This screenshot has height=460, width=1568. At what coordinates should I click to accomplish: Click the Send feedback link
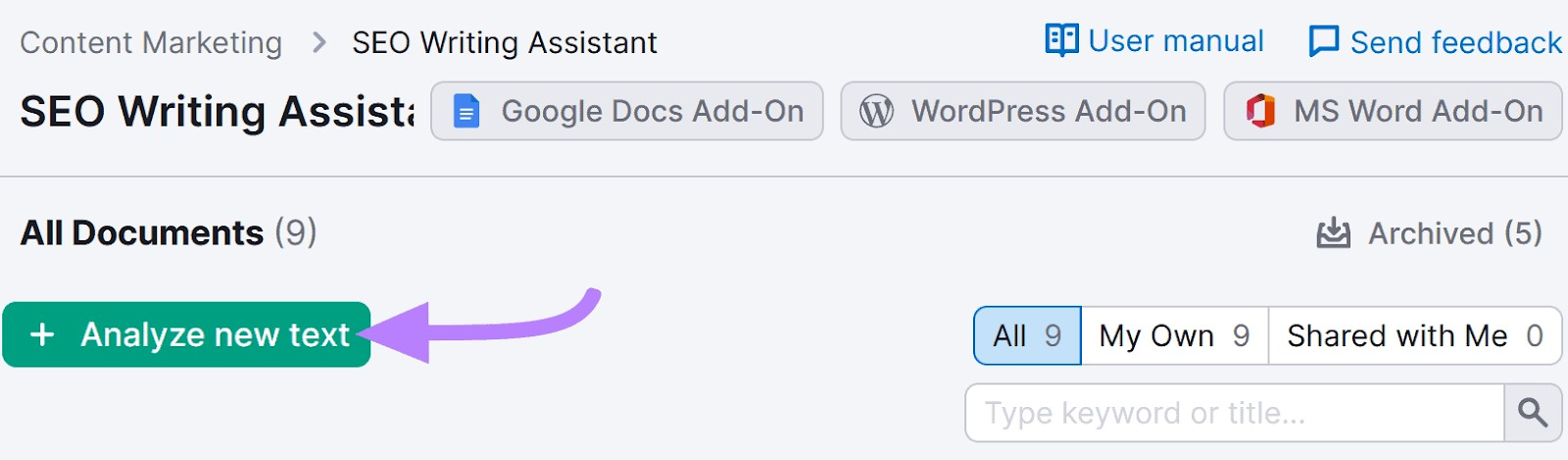1455,42
